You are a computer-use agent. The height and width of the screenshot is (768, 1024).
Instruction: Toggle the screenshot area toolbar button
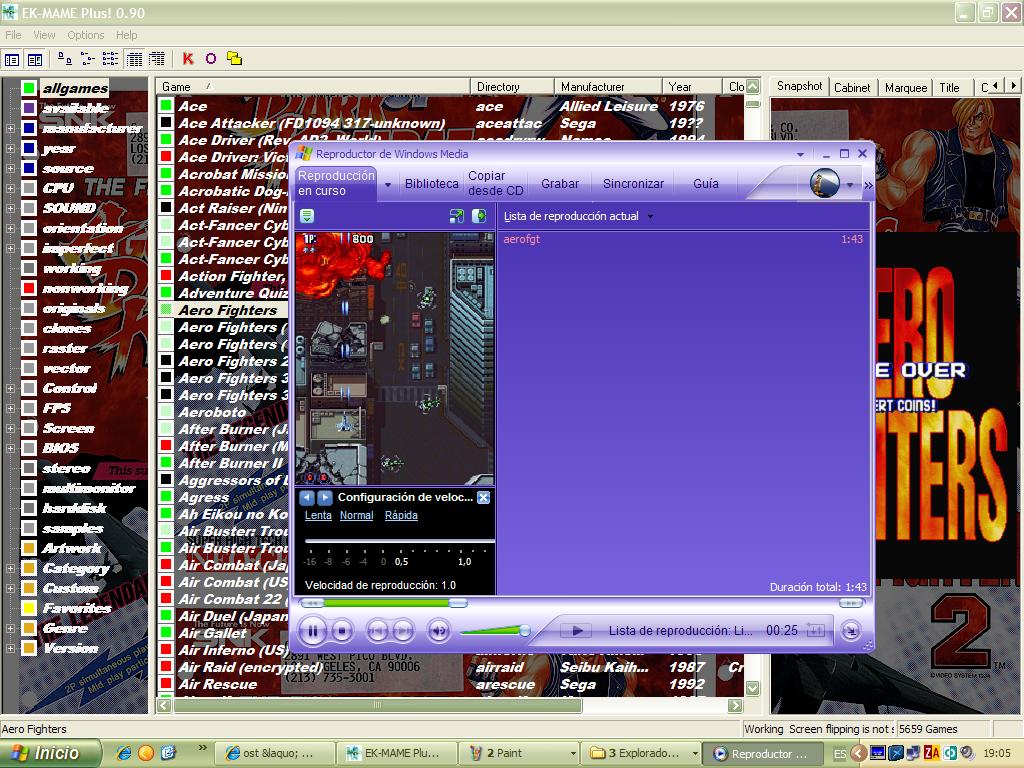35,59
